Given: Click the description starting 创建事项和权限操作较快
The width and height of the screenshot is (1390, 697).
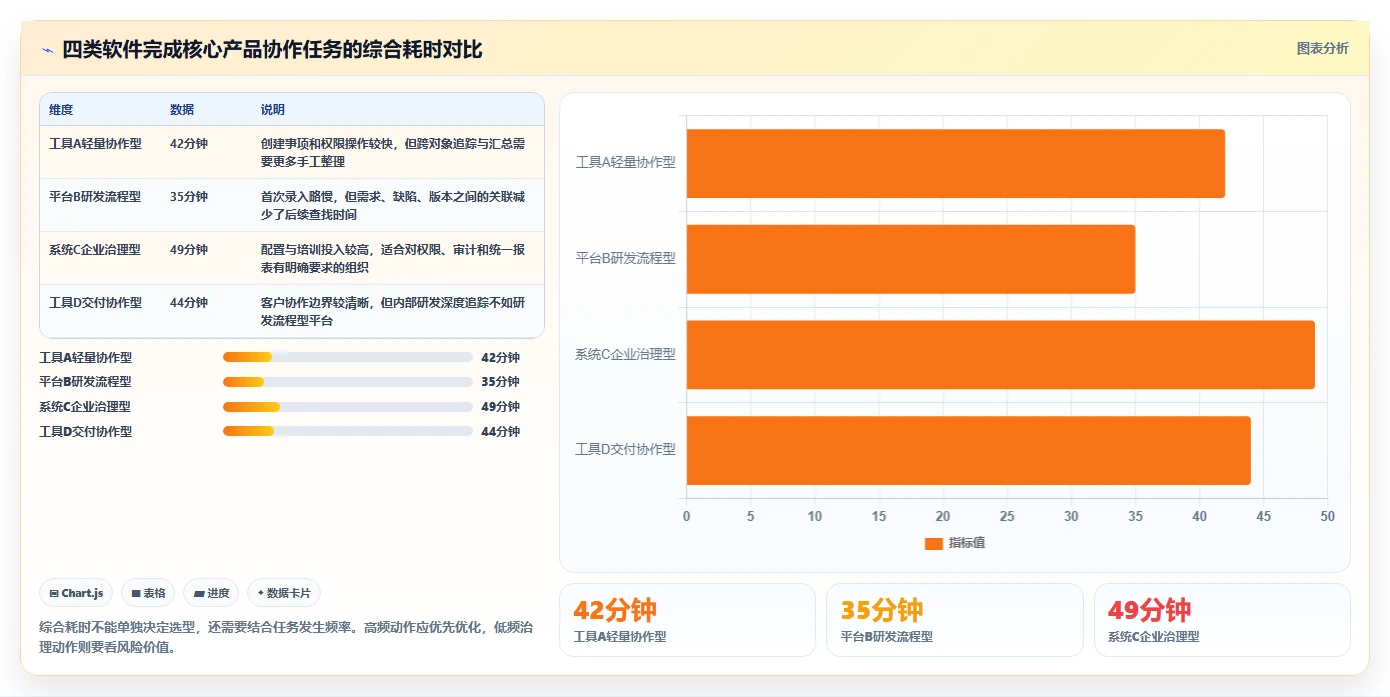Looking at the screenshot, I should pyautogui.click(x=393, y=152).
